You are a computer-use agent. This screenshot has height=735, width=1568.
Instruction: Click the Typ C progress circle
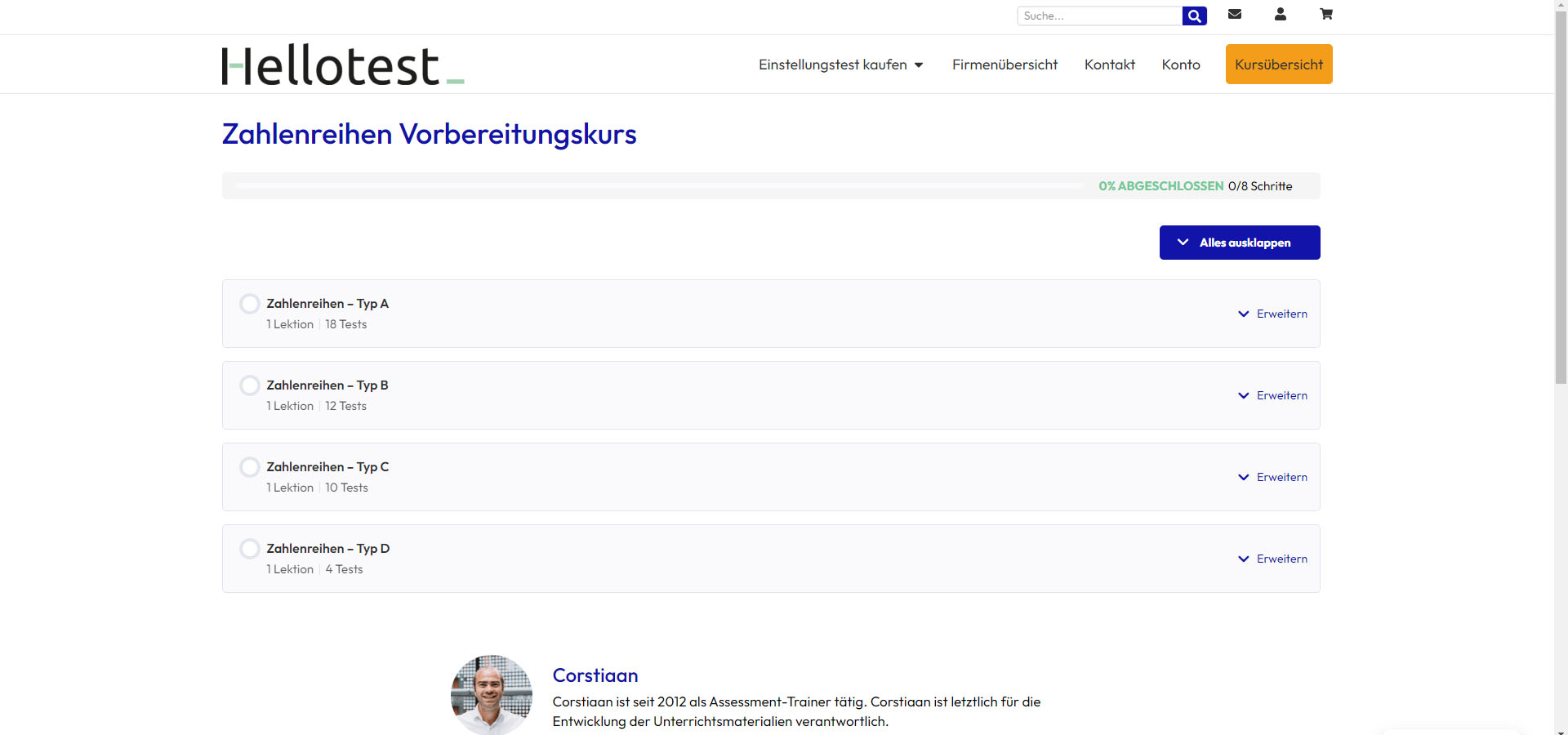click(250, 467)
